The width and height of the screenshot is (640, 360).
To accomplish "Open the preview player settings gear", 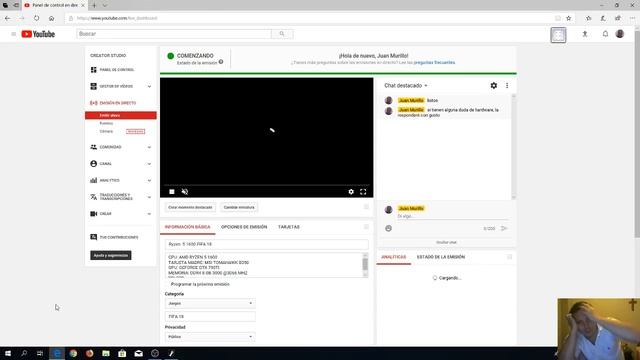I will coord(351,191).
